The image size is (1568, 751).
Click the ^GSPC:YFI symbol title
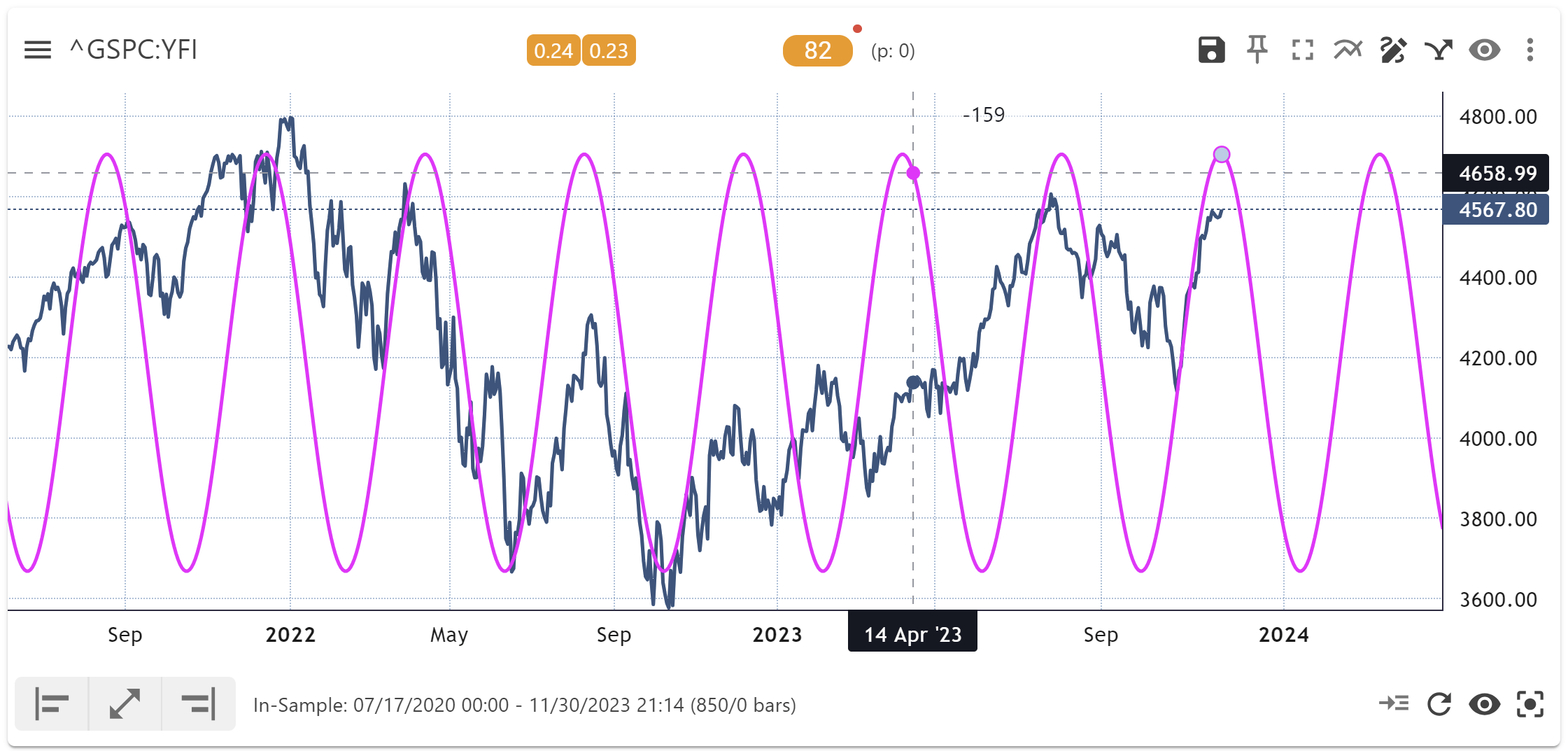click(x=134, y=50)
